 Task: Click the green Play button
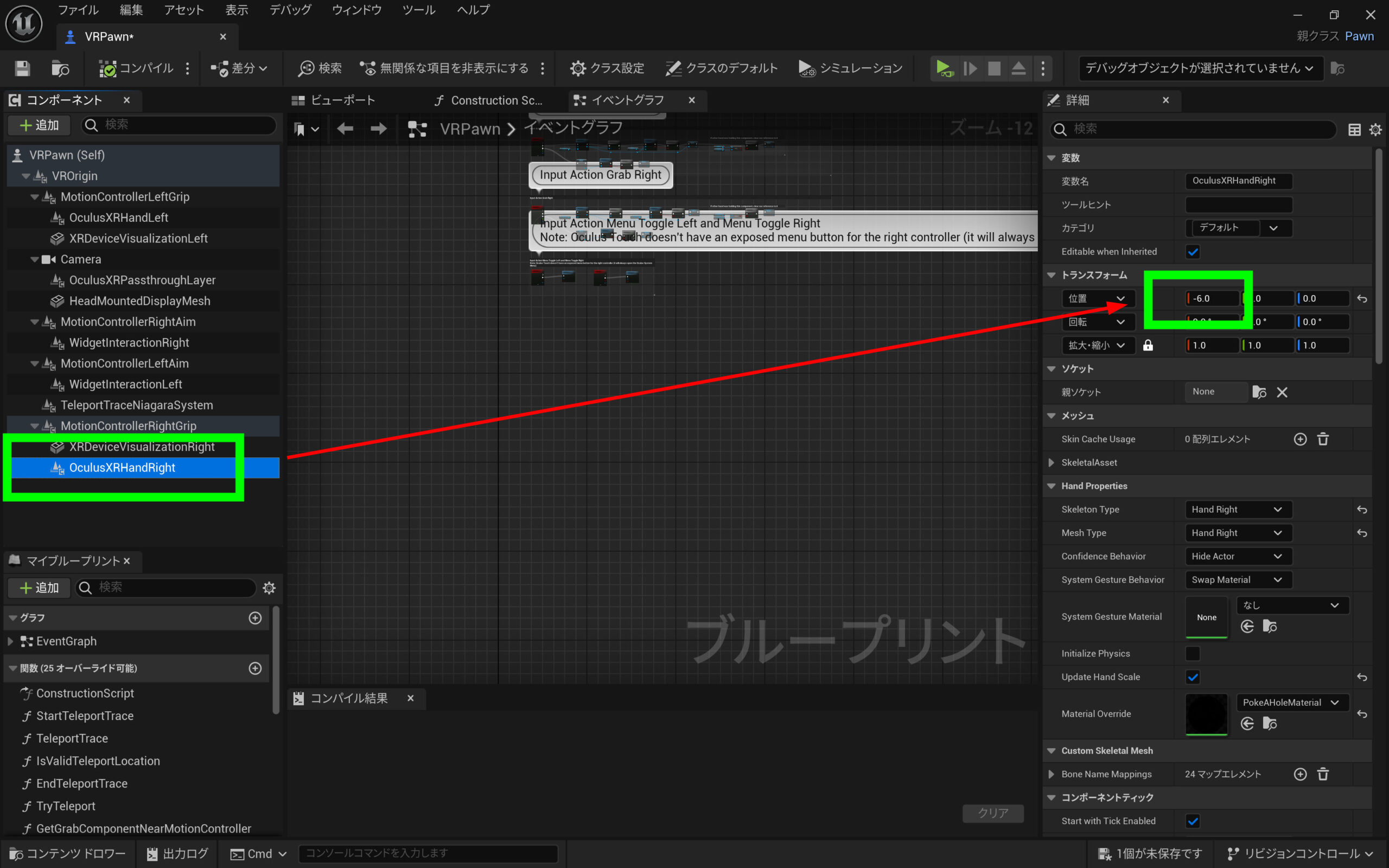(943, 68)
